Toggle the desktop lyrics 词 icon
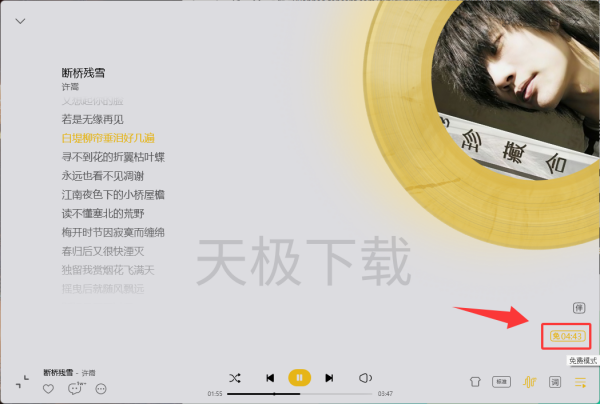600x404 pixels. point(555,382)
